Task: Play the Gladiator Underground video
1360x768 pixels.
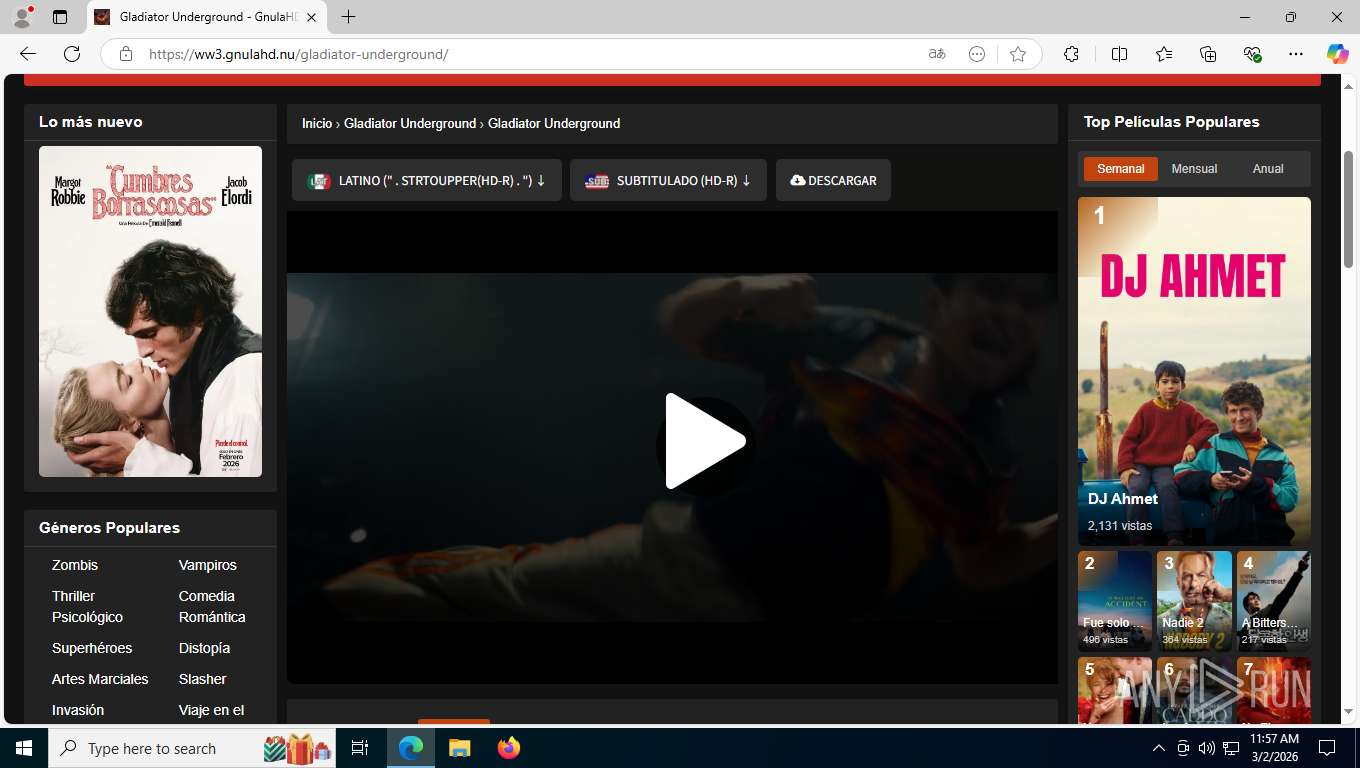Action: click(705, 441)
